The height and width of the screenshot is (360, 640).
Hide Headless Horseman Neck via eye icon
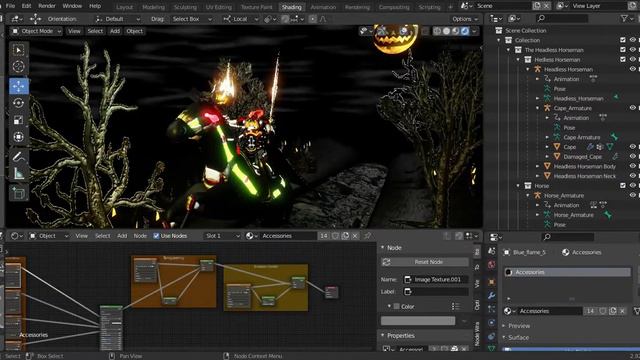pos(633,176)
